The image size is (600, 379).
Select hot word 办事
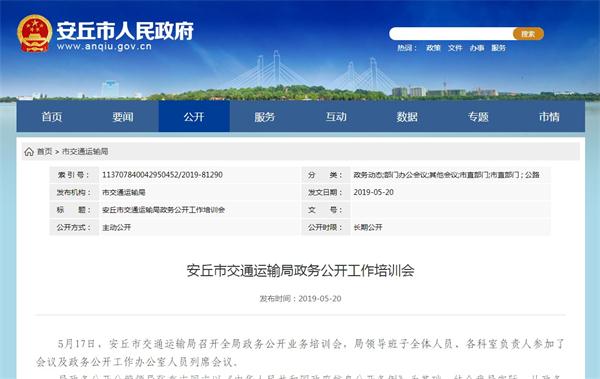coord(477,48)
